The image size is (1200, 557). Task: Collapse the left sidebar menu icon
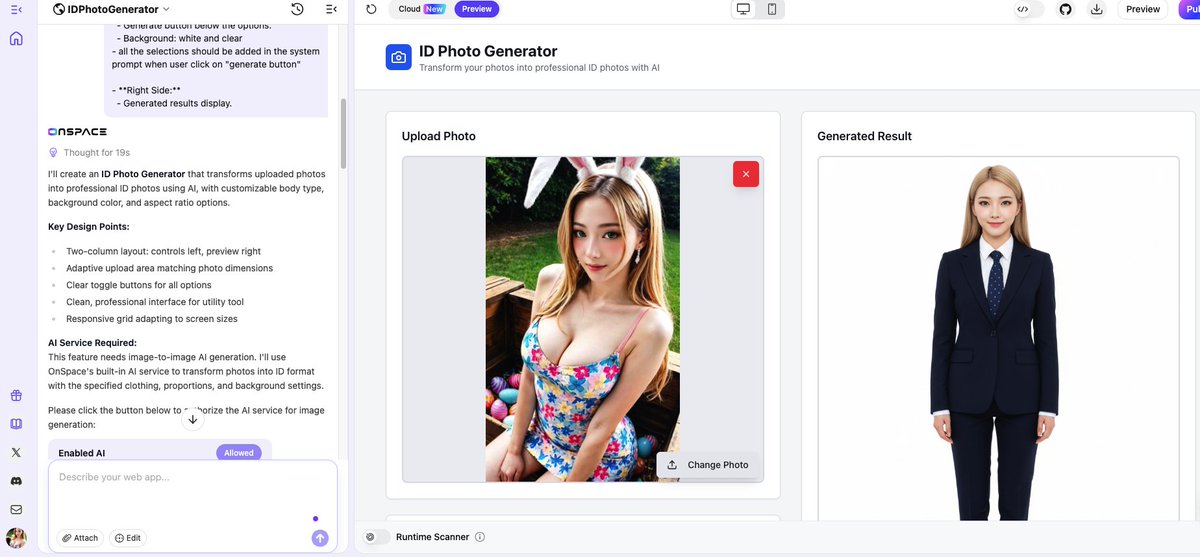coord(16,9)
